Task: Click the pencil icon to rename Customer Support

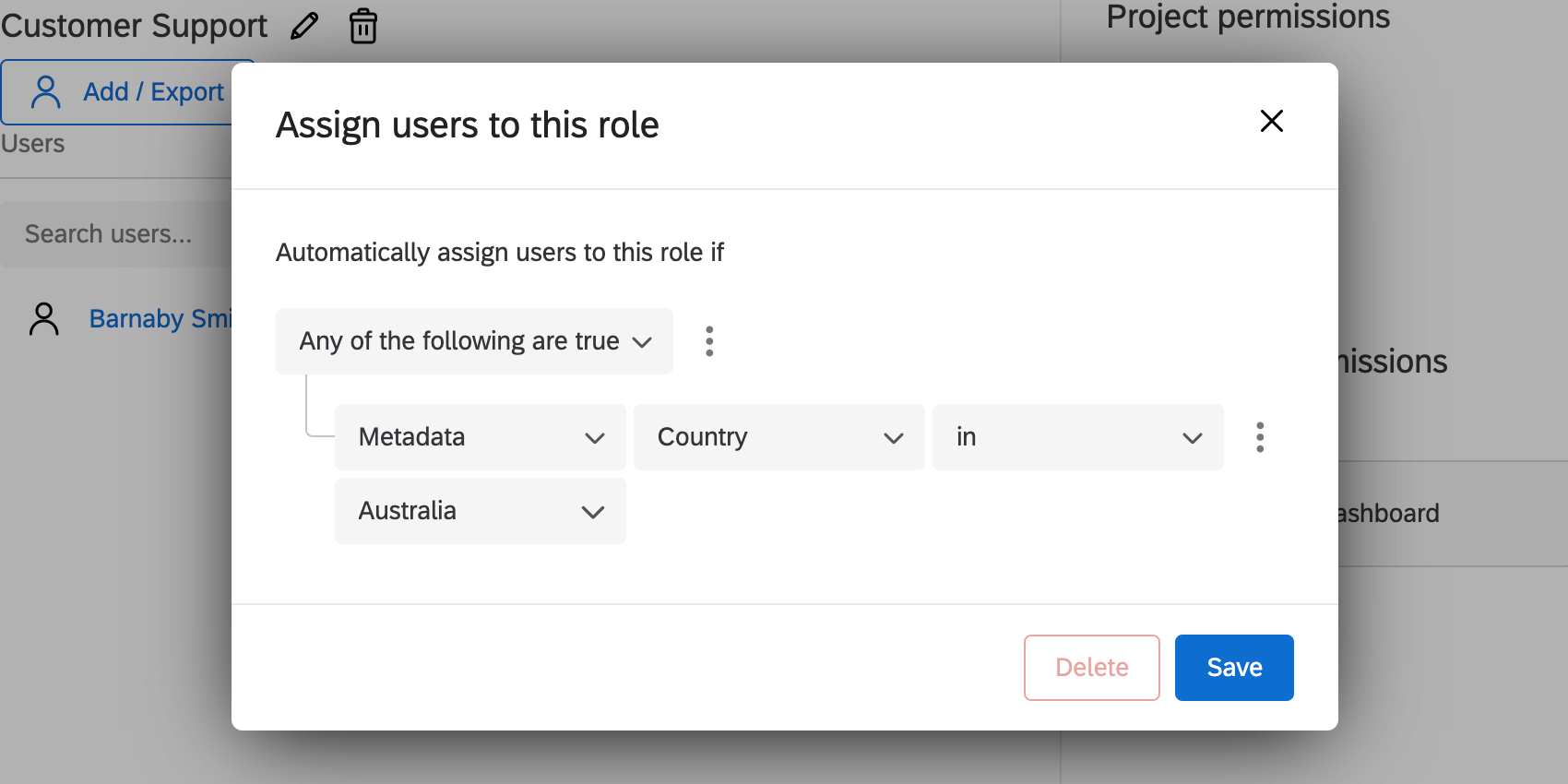Action: (x=304, y=26)
